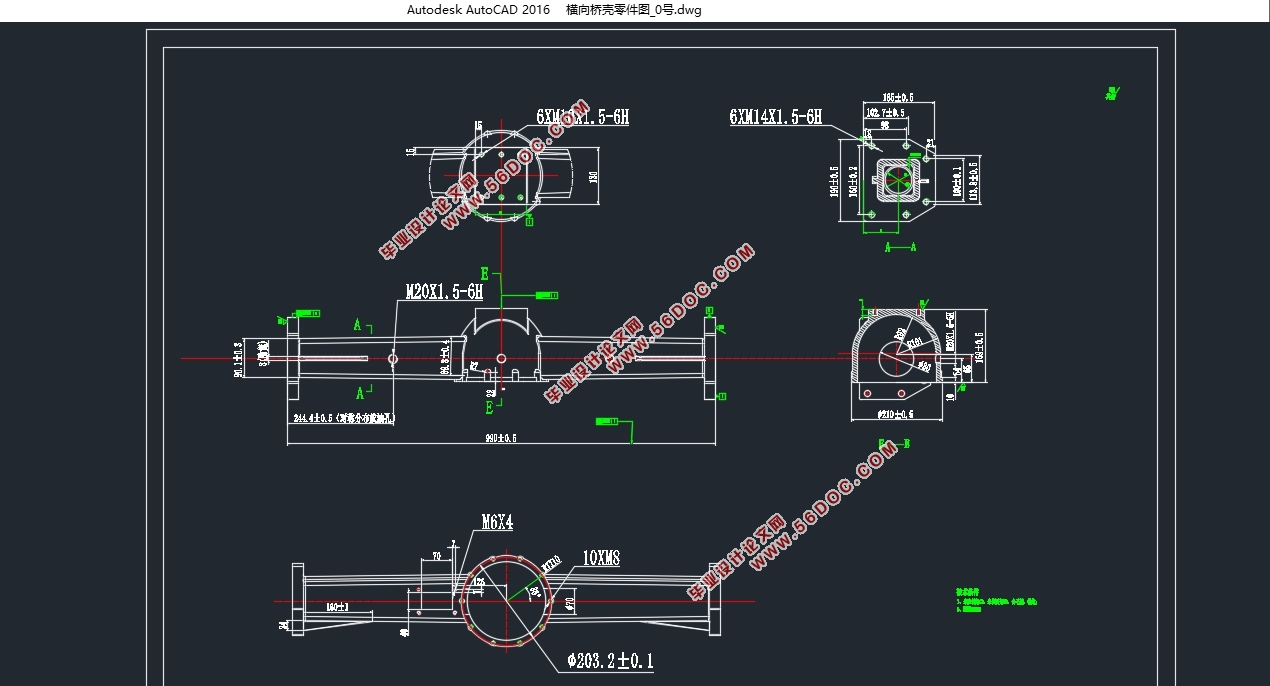Screen dimensions: 1270x686
Task: Pick the '160±1' dimension in the bottom view
Action: pyautogui.click(x=337, y=606)
